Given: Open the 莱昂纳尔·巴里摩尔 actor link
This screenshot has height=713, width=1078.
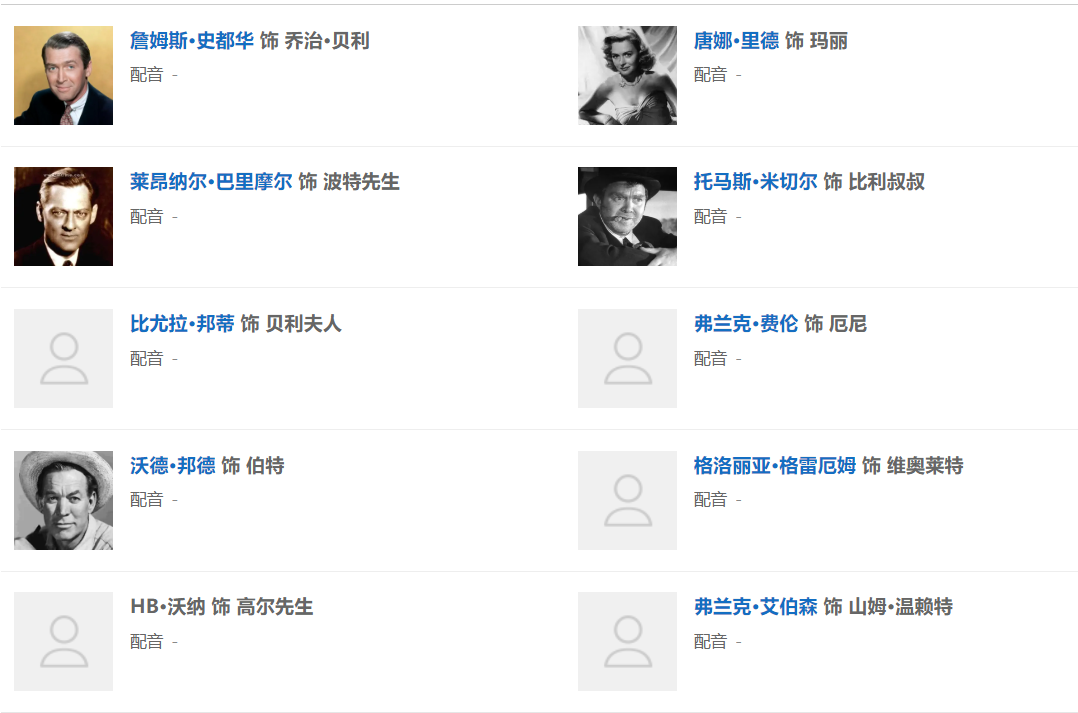Looking at the screenshot, I should (211, 182).
